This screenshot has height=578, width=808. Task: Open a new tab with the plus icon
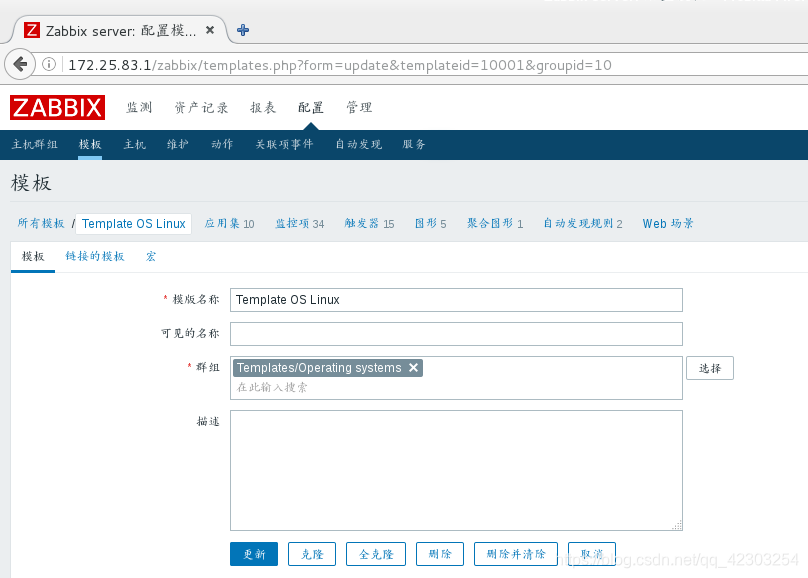tap(243, 30)
